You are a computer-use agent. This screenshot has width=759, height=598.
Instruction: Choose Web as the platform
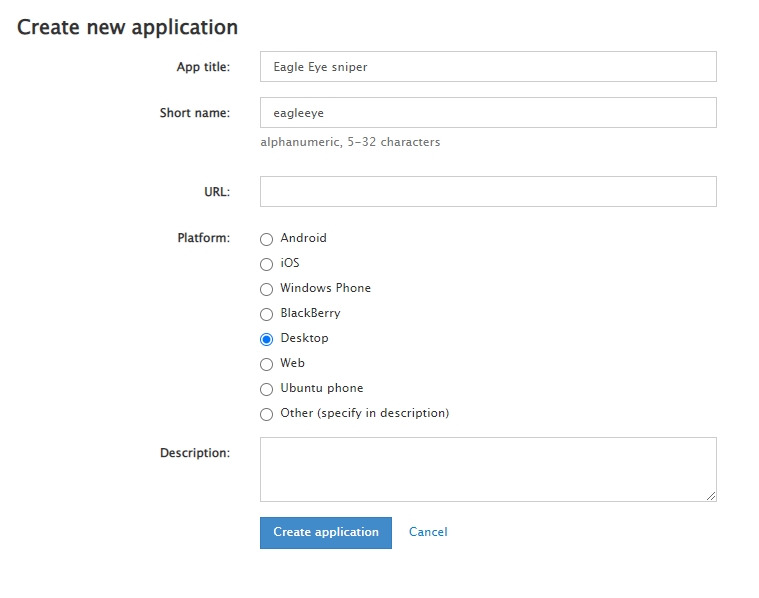pos(266,364)
